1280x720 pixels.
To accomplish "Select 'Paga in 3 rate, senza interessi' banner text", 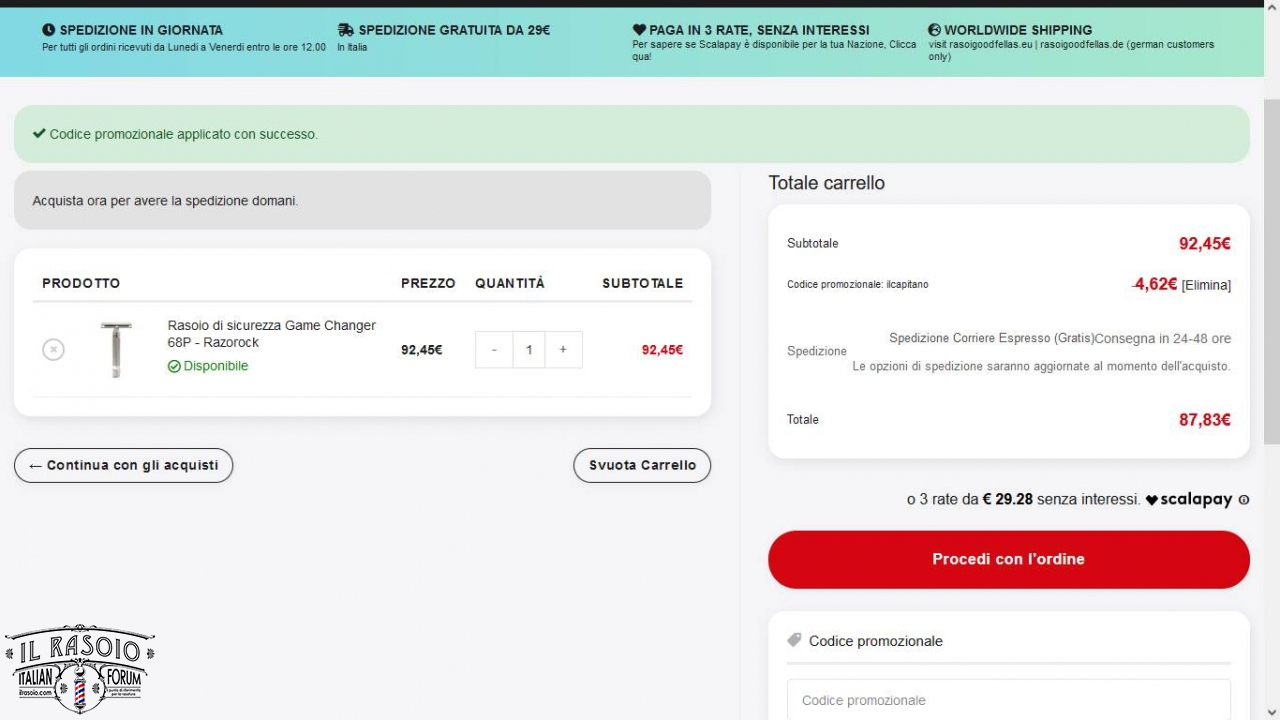I will pos(759,30).
